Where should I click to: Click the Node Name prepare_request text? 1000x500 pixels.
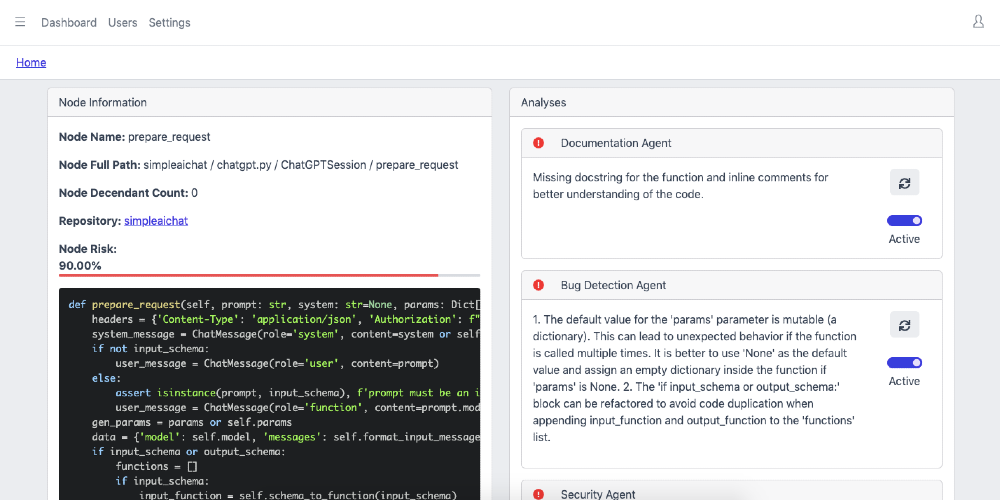coord(135,136)
